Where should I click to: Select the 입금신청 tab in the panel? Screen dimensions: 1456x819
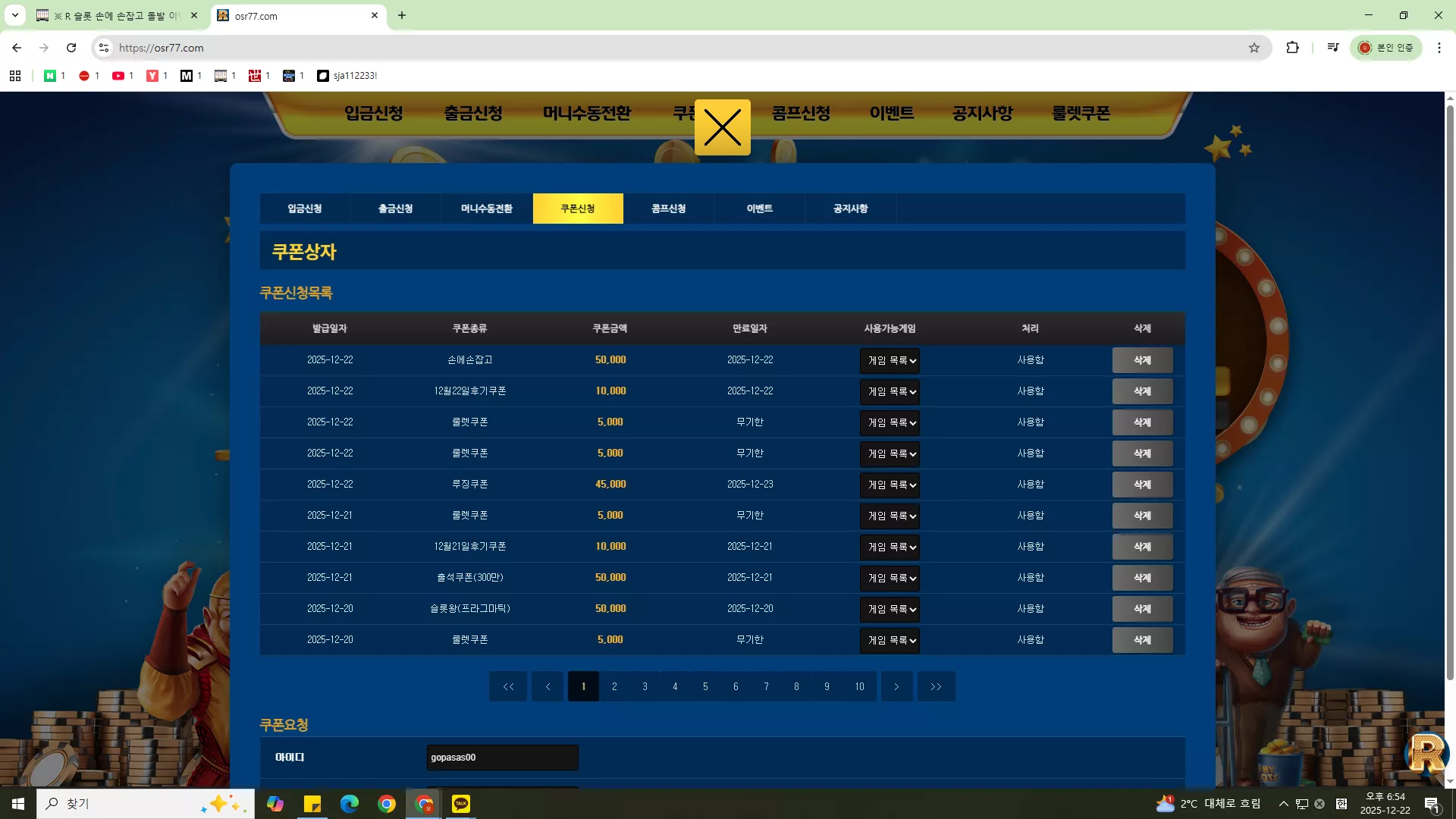pos(305,209)
